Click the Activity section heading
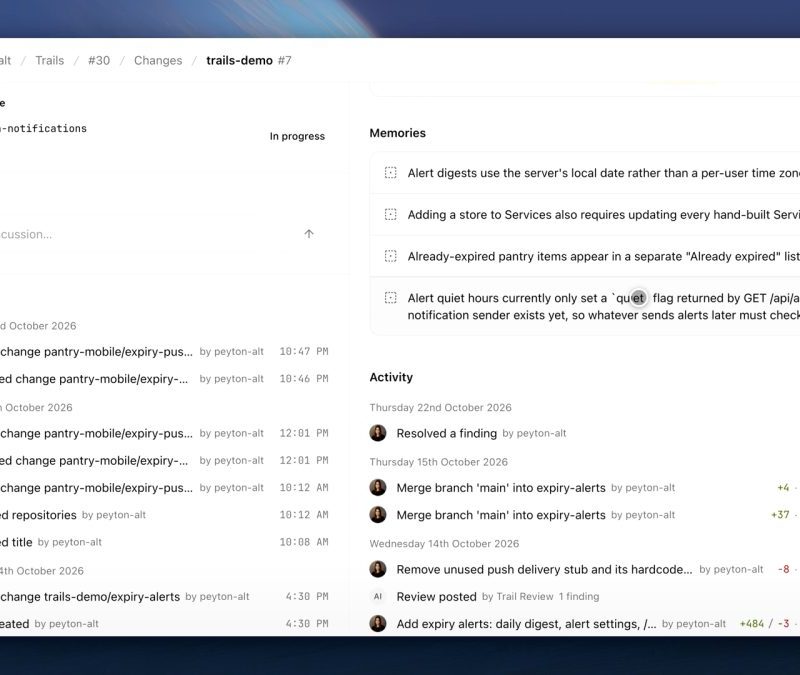 391,377
